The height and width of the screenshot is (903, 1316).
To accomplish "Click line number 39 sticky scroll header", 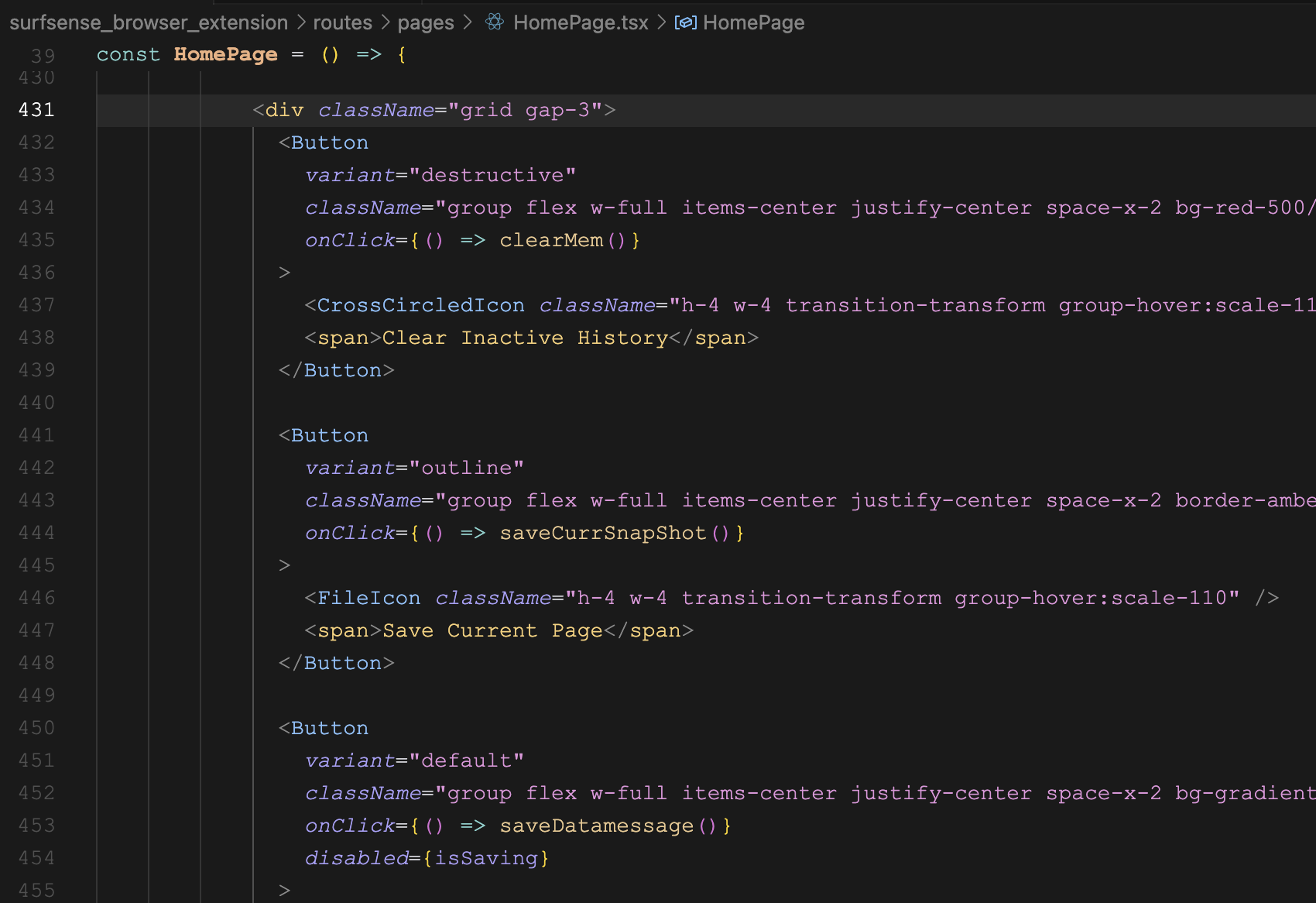I will 43,55.
